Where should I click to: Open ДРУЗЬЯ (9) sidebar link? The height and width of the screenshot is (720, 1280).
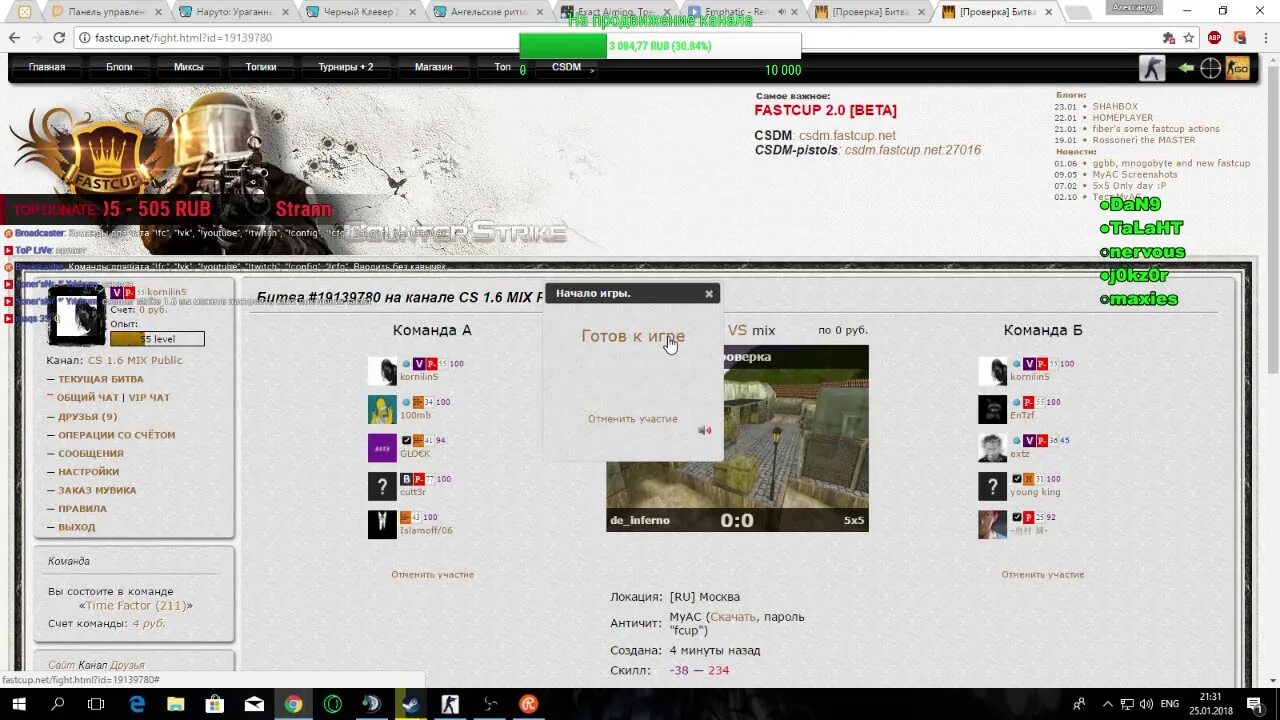[87, 416]
